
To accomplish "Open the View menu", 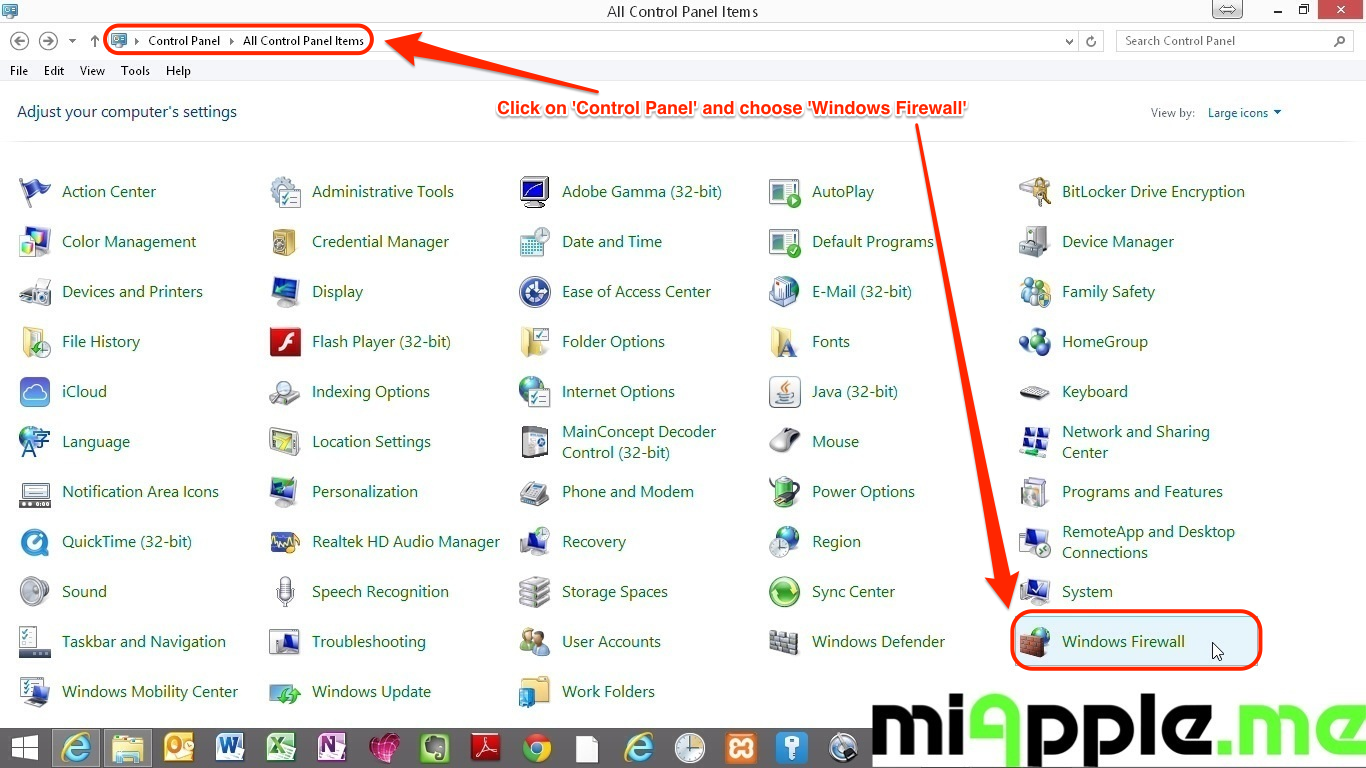I will [x=92, y=71].
